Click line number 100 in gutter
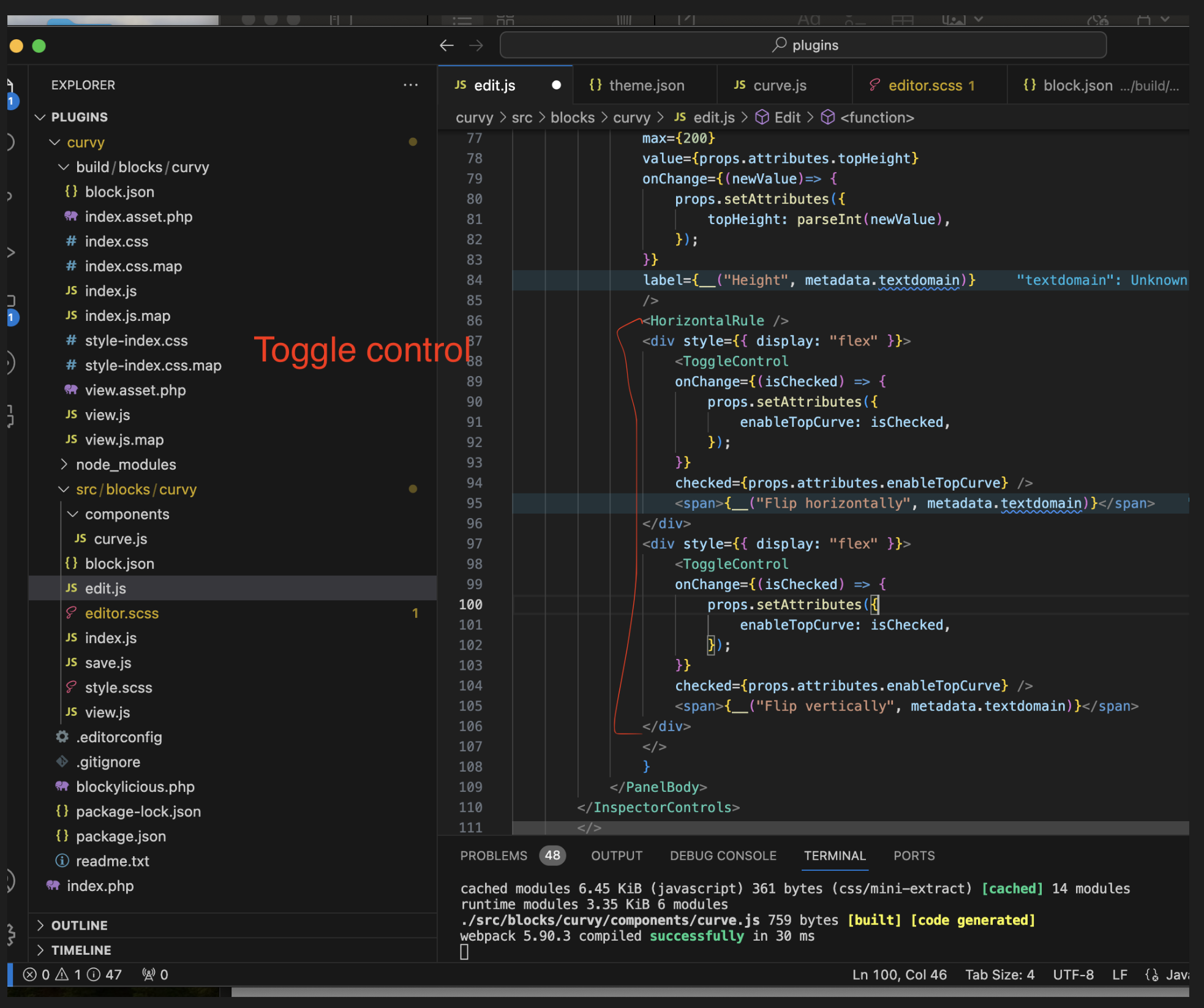The height and width of the screenshot is (1008, 1204). [x=470, y=604]
